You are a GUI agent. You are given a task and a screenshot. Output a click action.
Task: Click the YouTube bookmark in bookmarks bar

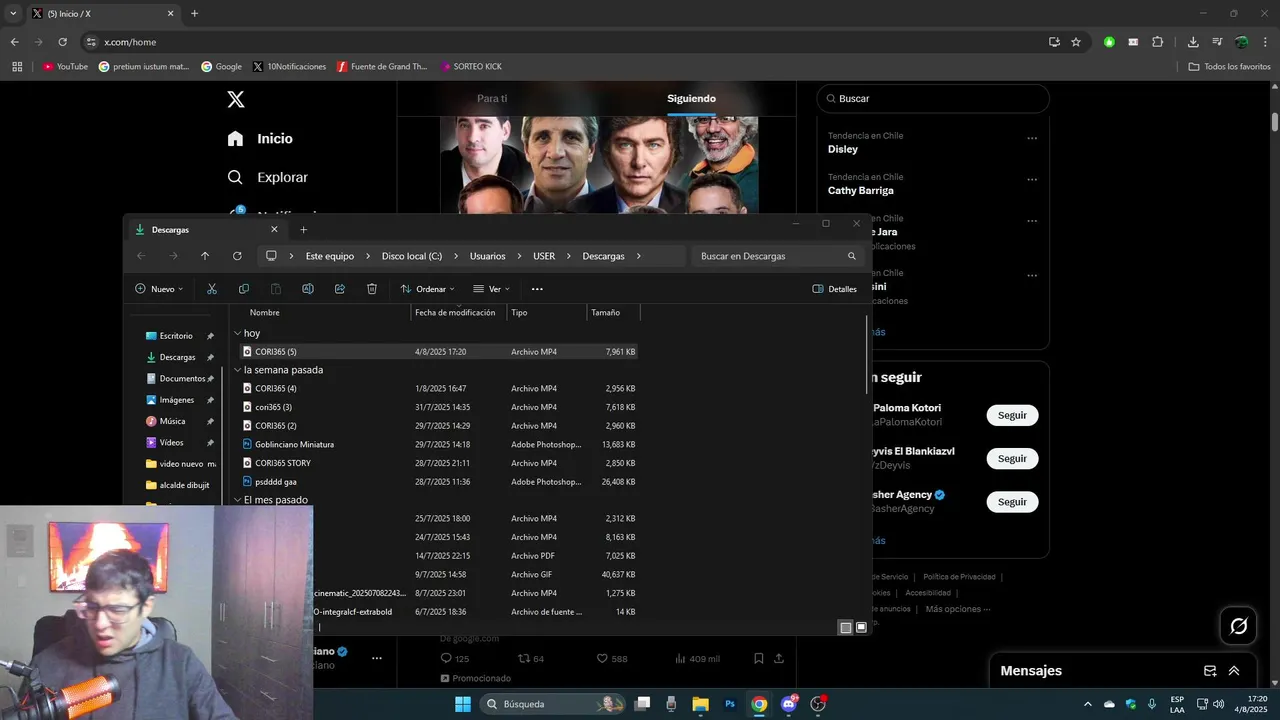(x=65, y=67)
